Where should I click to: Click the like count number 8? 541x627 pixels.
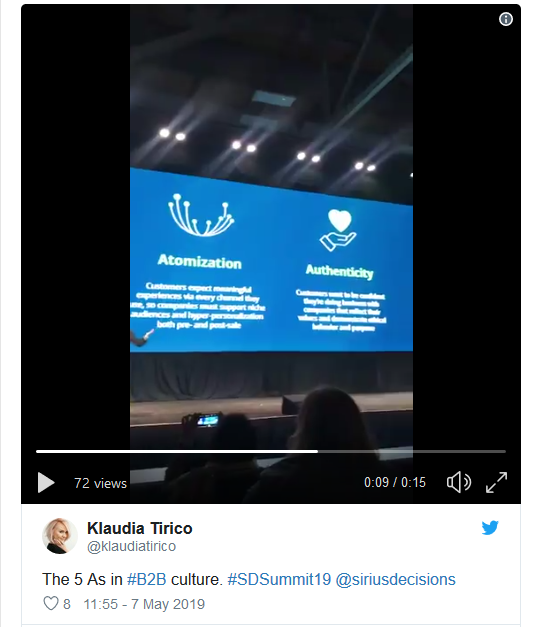[67, 604]
